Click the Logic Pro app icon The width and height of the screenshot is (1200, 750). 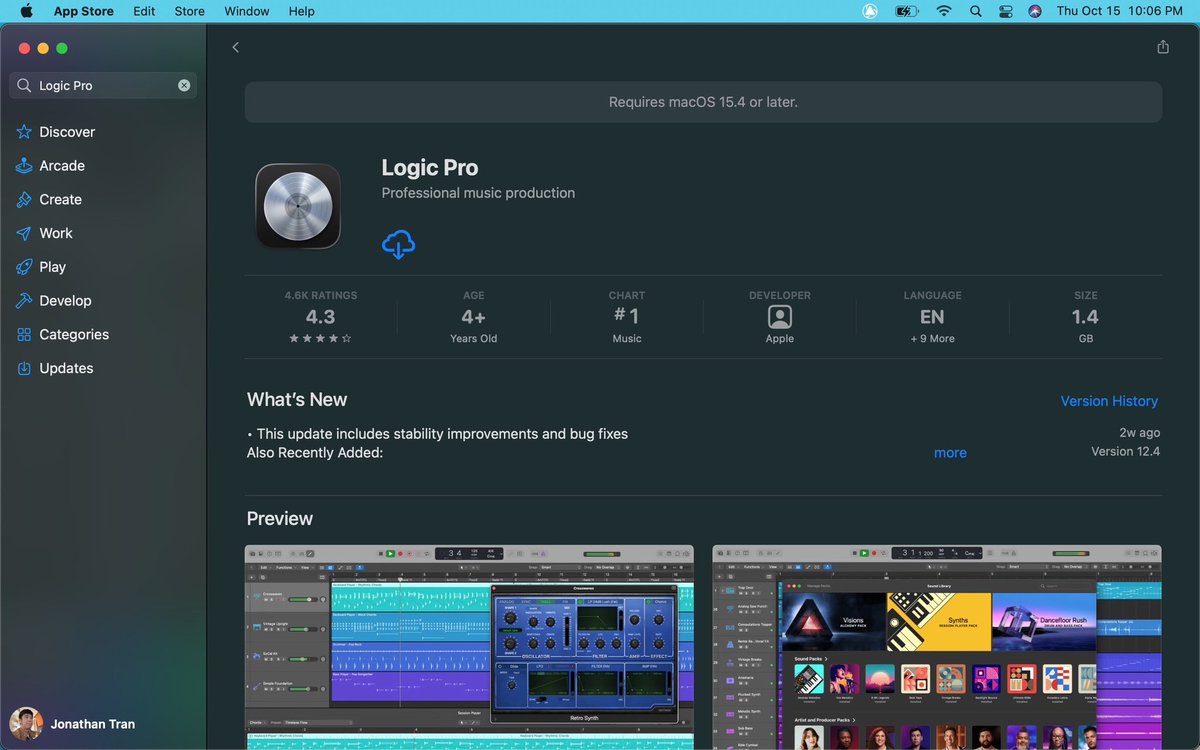click(298, 206)
